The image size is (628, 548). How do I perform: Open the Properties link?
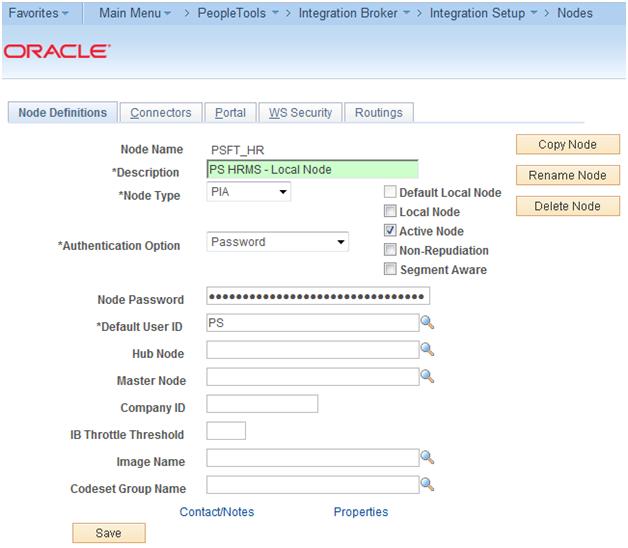pos(361,512)
